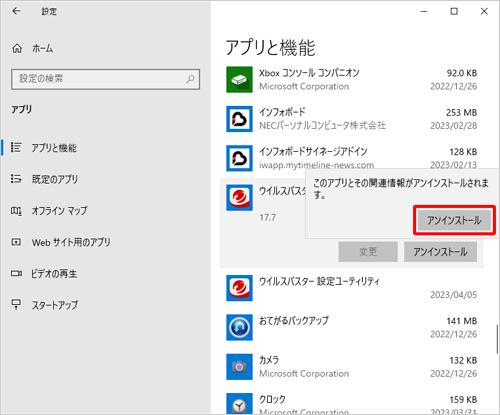
Task: Click the Web サイト用のアプリ icon
Action: [x=16, y=242]
